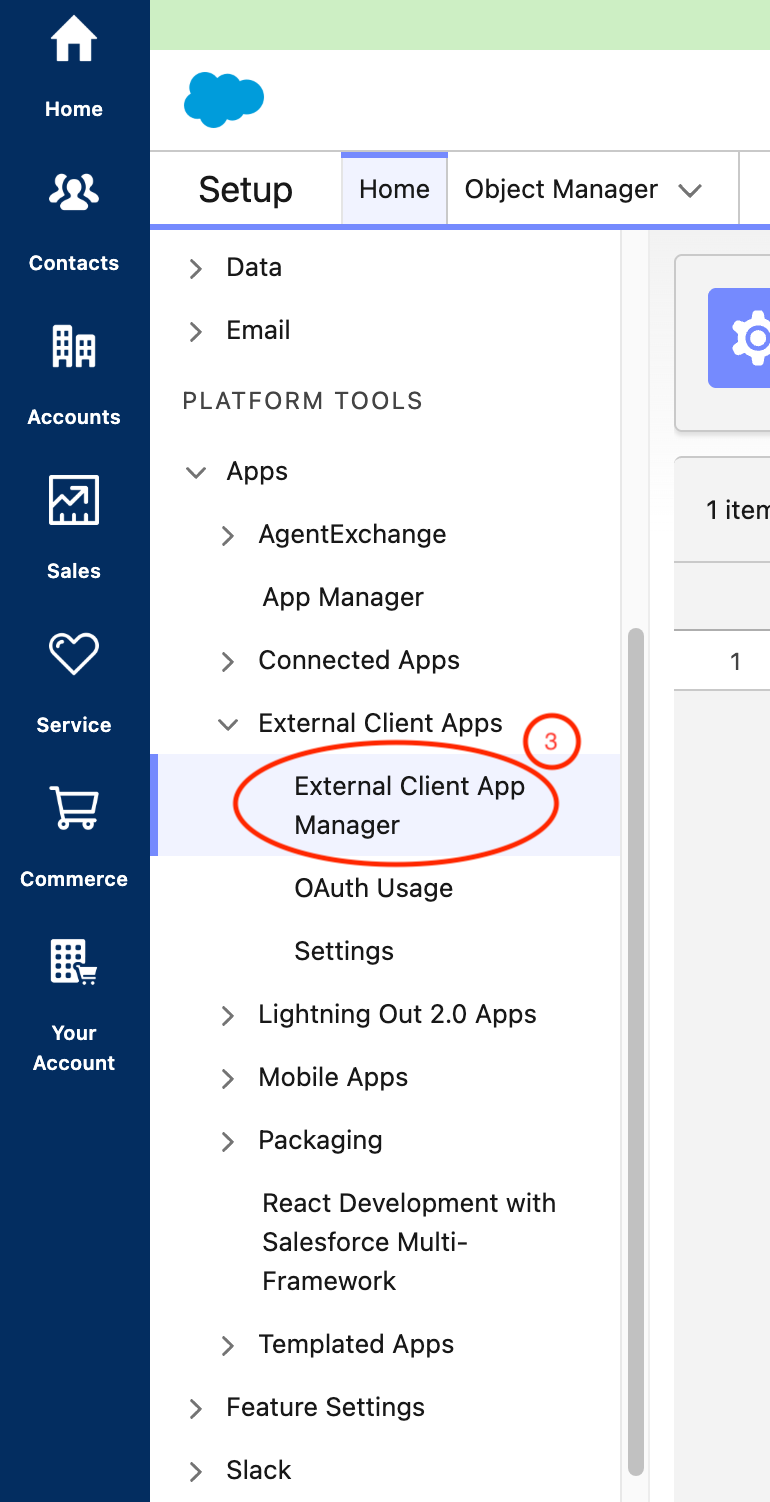The height and width of the screenshot is (1502, 770).
Task: Click row number 1 in the table
Action: (735, 661)
